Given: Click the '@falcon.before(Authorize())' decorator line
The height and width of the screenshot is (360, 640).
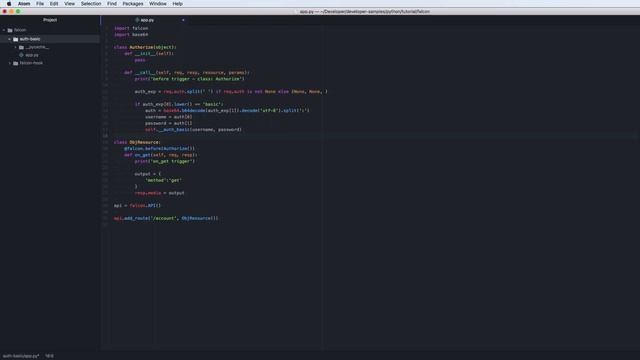Looking at the screenshot, I should 160,149.
